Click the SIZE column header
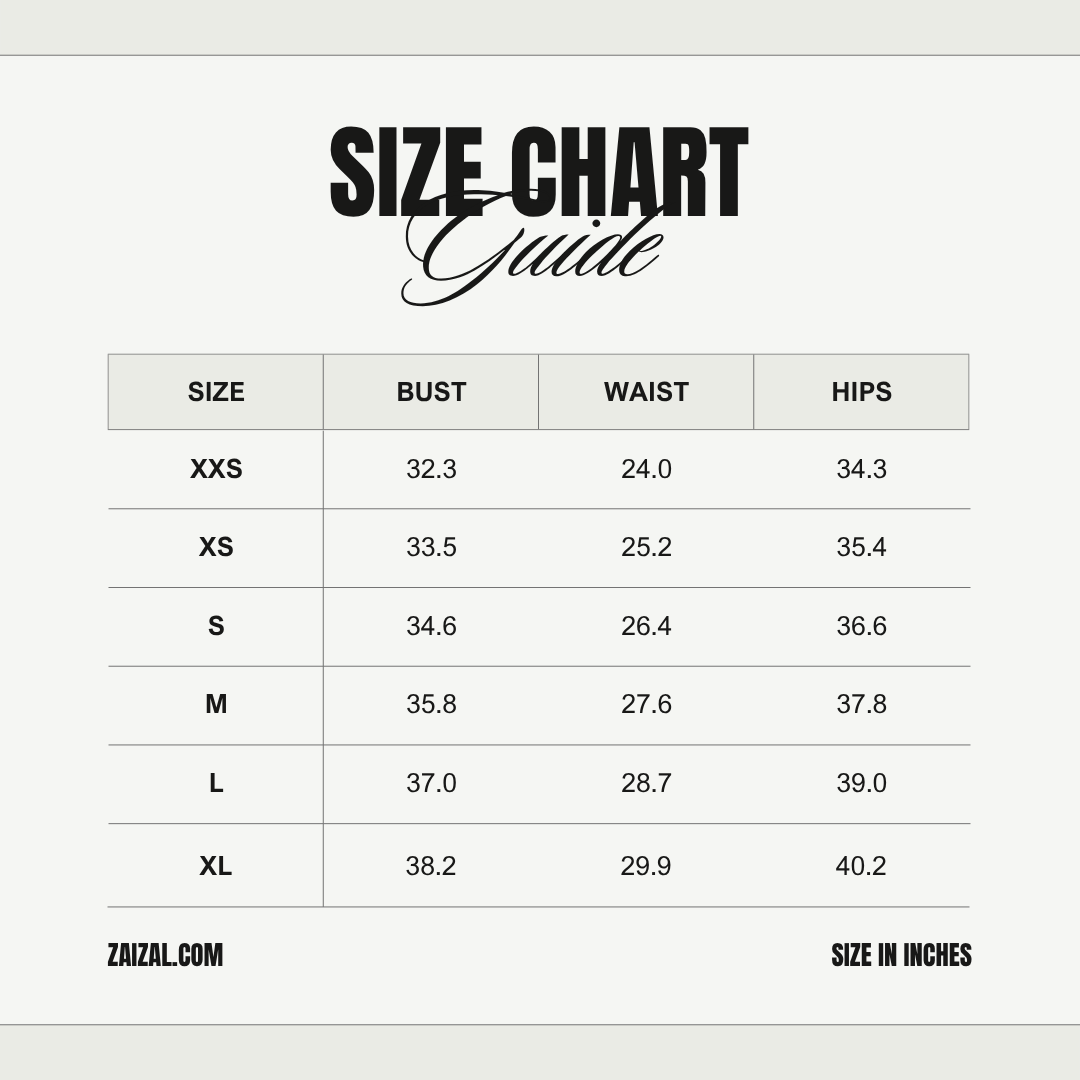 pos(216,392)
